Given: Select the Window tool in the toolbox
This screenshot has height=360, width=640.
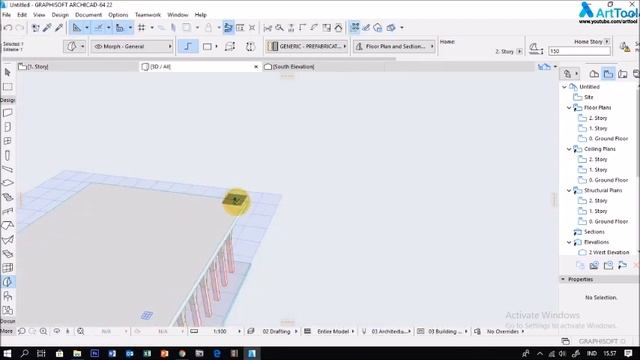Looking at the screenshot, I should (x=7, y=141).
